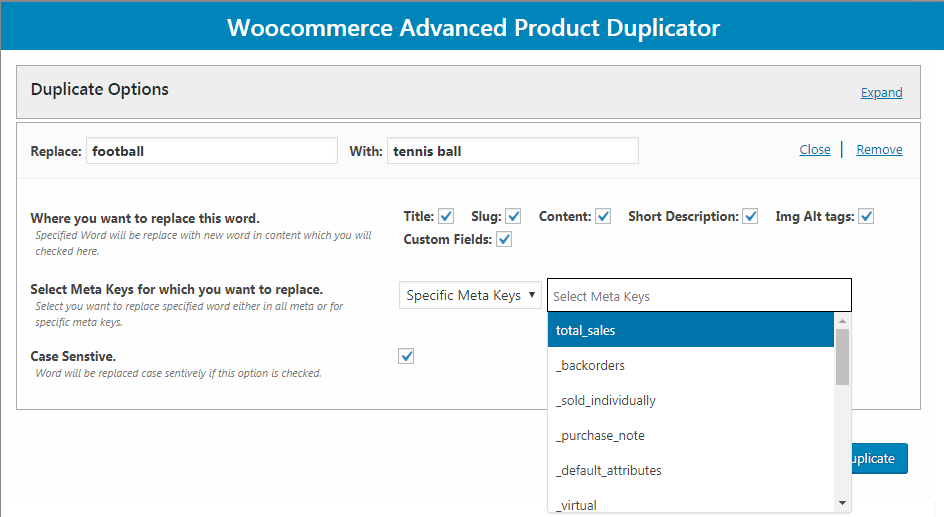Disable the Case Sensitive checkbox
The width and height of the screenshot is (944, 517).
(x=406, y=356)
